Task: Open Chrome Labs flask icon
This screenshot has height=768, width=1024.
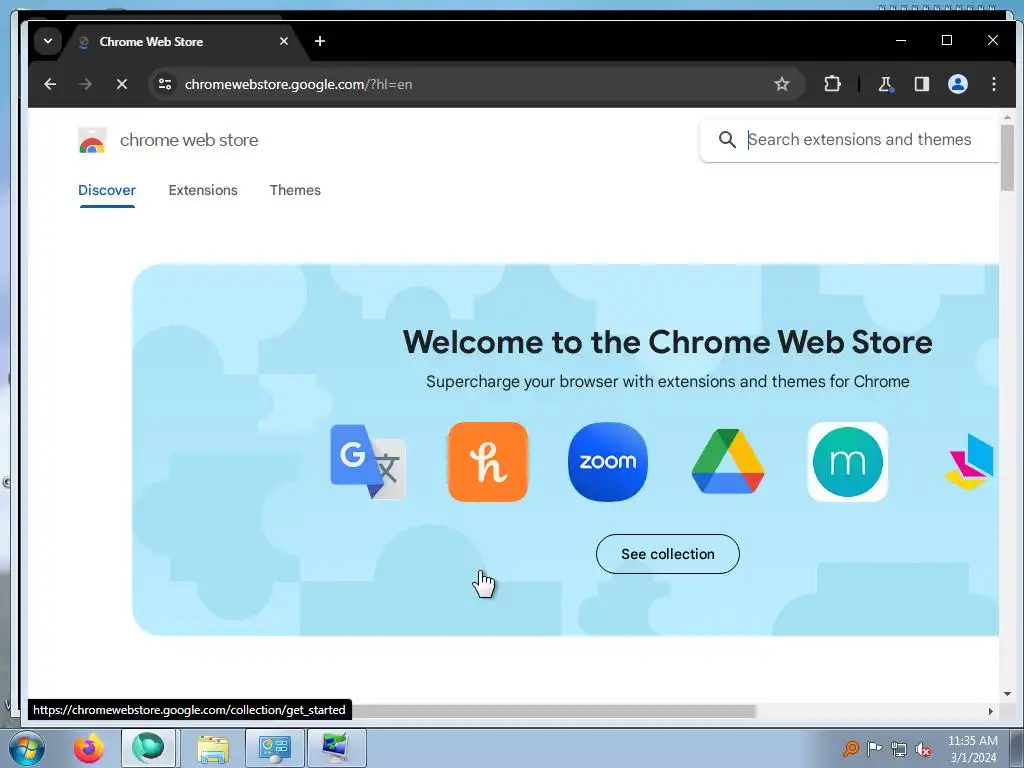Action: [x=886, y=84]
